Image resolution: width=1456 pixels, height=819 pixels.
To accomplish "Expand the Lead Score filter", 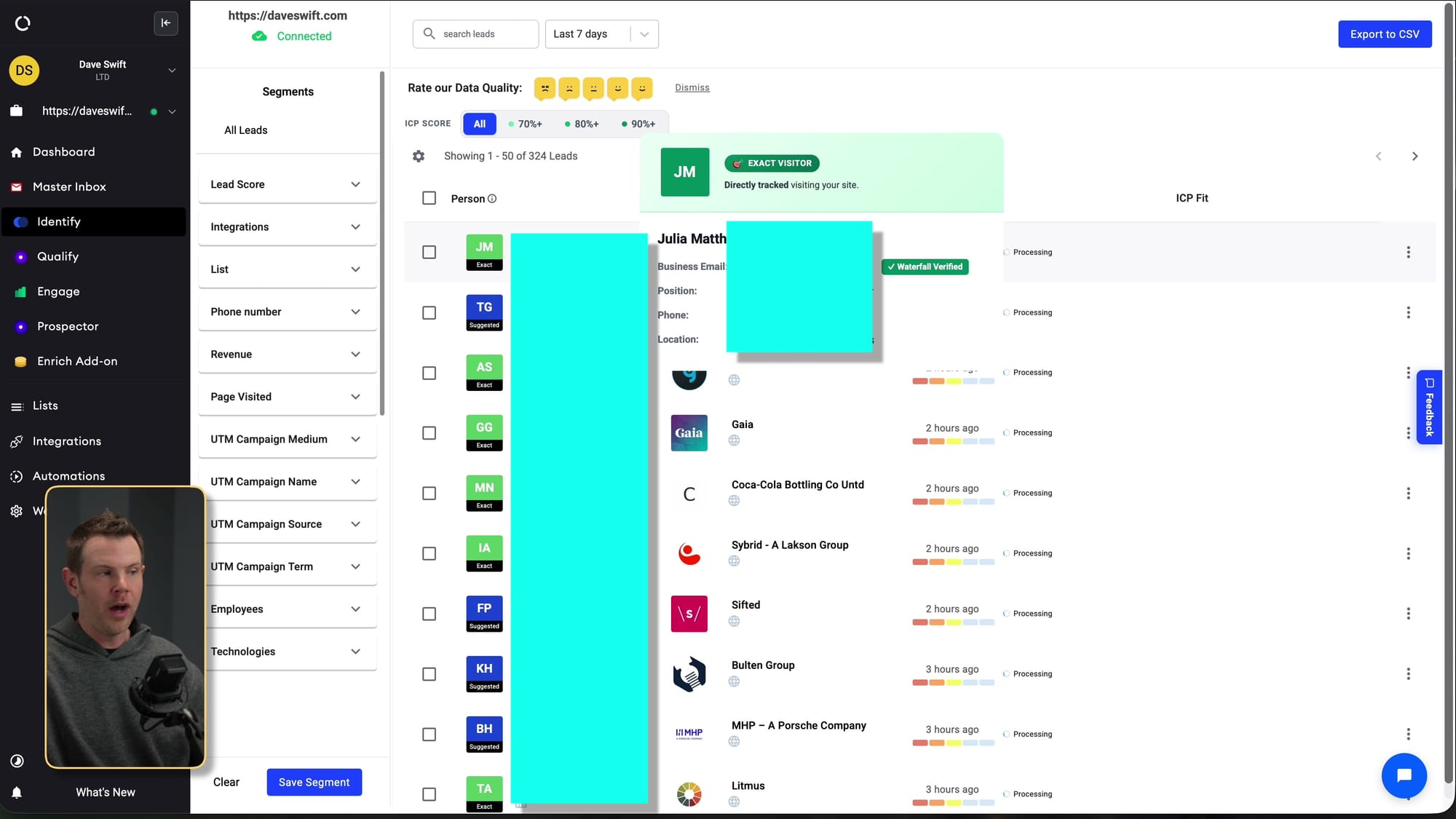I will tap(288, 185).
